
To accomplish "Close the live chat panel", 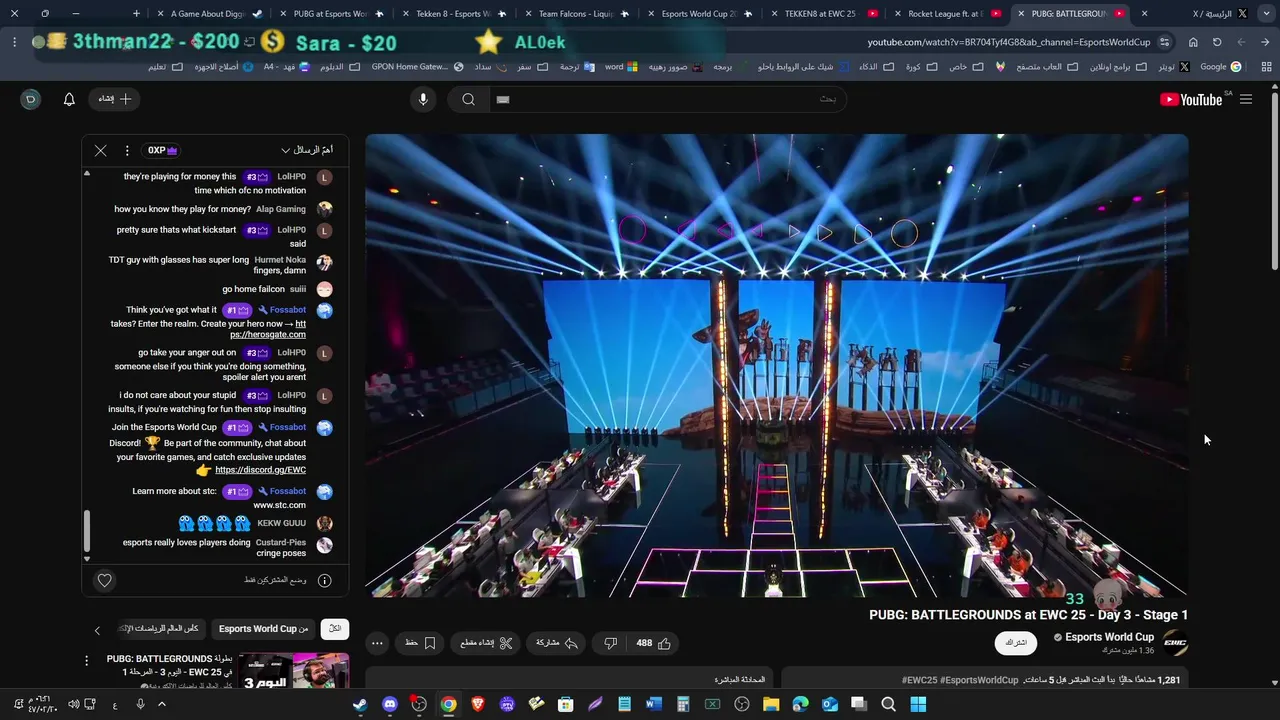I will tap(101, 150).
